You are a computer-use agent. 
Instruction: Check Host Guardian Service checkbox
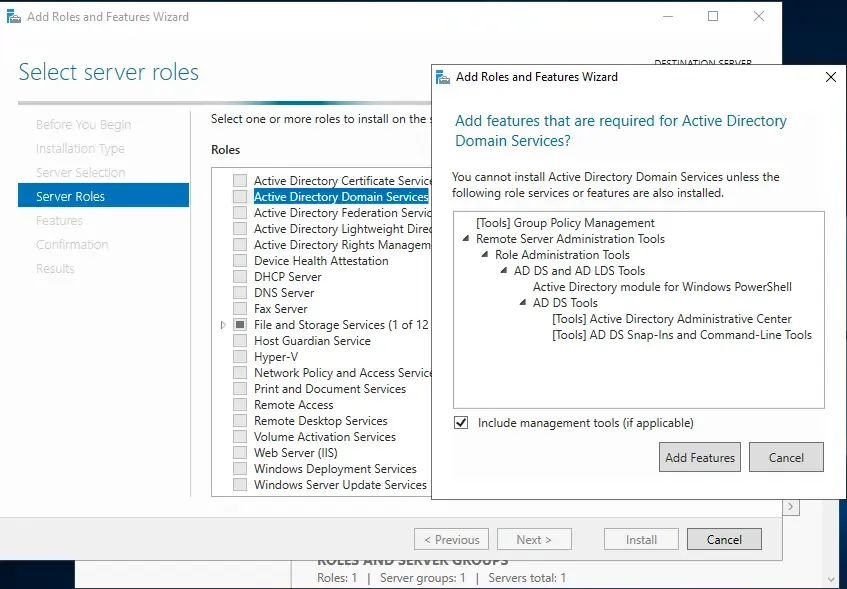(x=240, y=340)
